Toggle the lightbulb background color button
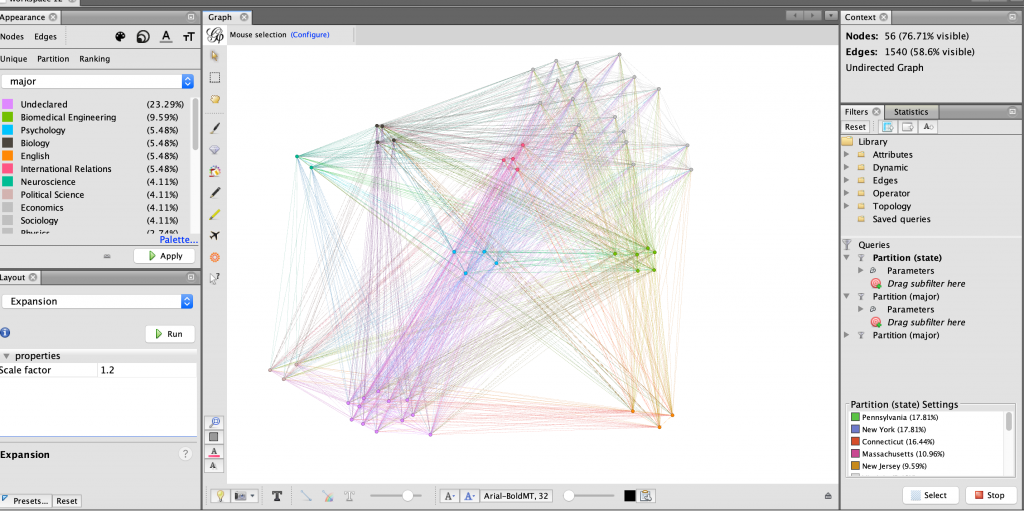Viewport: 1024px width, 511px height. [x=218, y=495]
